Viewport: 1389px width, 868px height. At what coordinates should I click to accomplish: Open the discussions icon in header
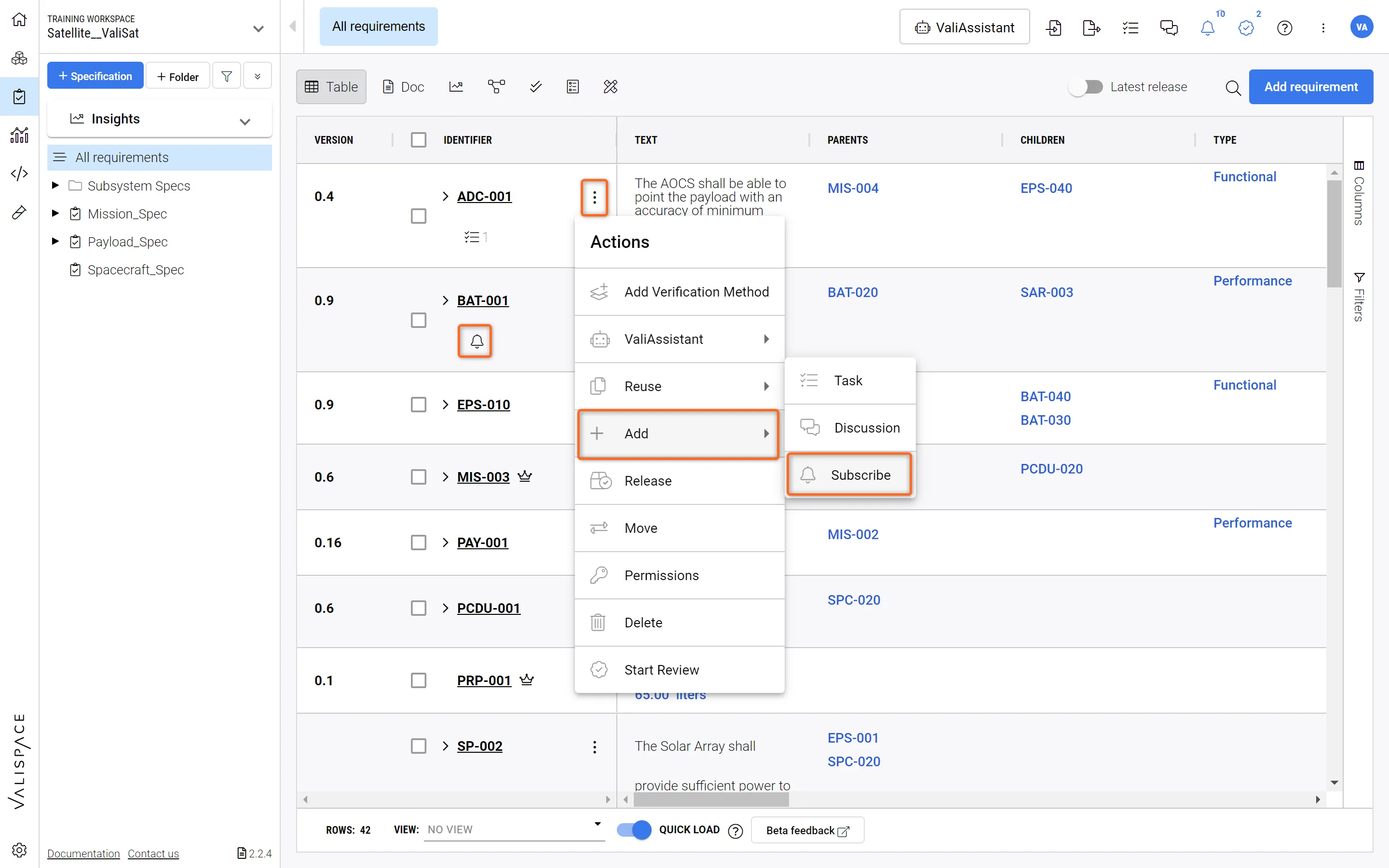click(x=1169, y=27)
